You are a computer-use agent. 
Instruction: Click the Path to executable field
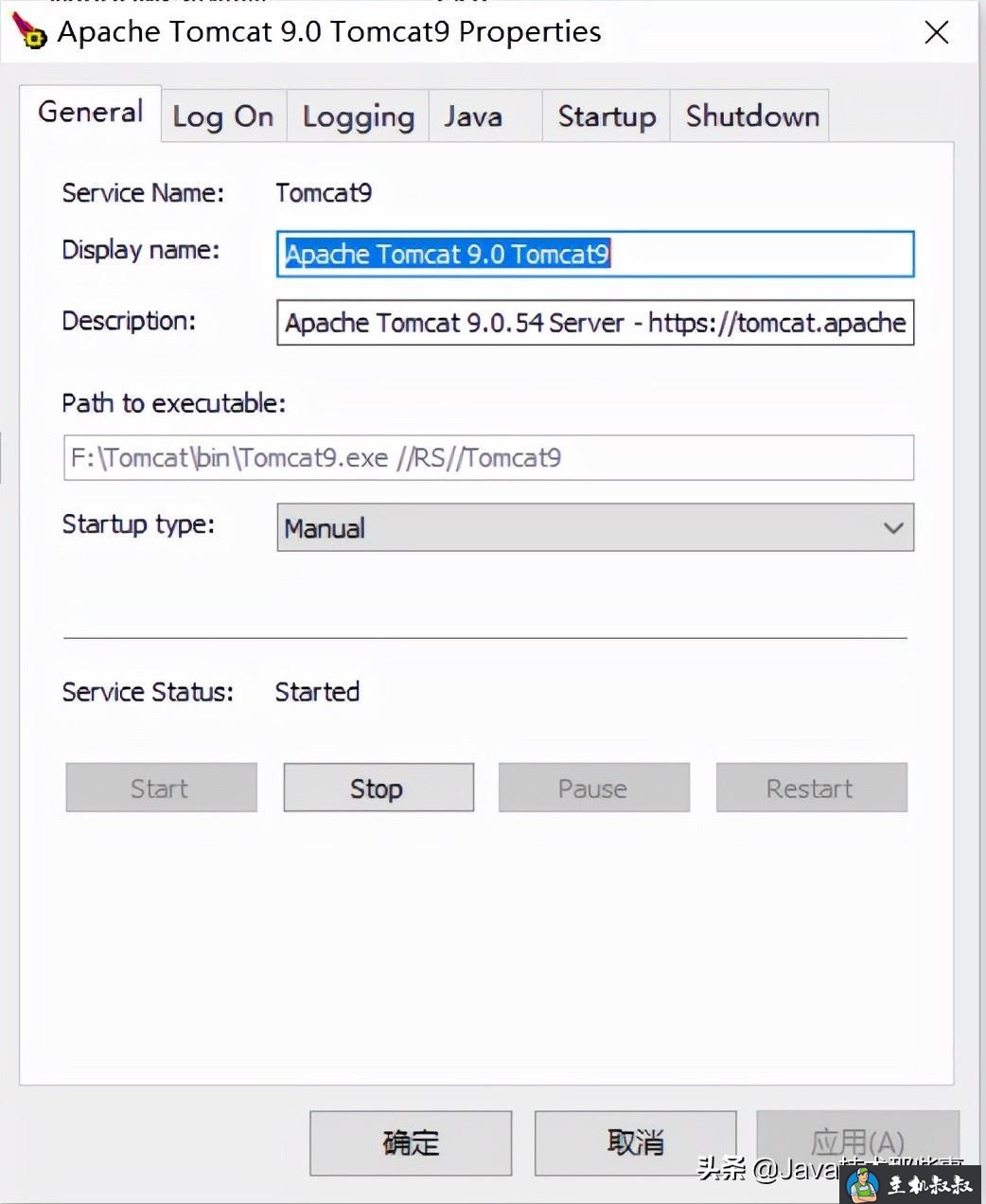pos(488,458)
